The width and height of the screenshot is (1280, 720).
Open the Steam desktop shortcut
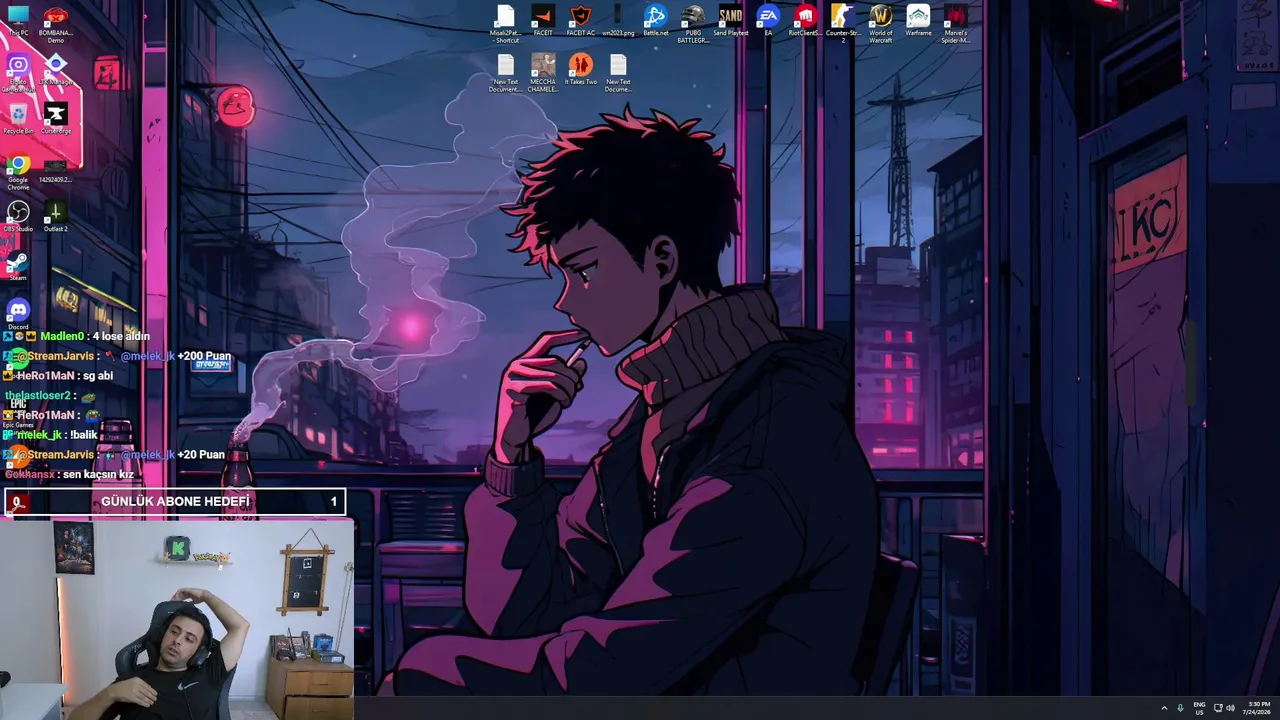[x=18, y=266]
